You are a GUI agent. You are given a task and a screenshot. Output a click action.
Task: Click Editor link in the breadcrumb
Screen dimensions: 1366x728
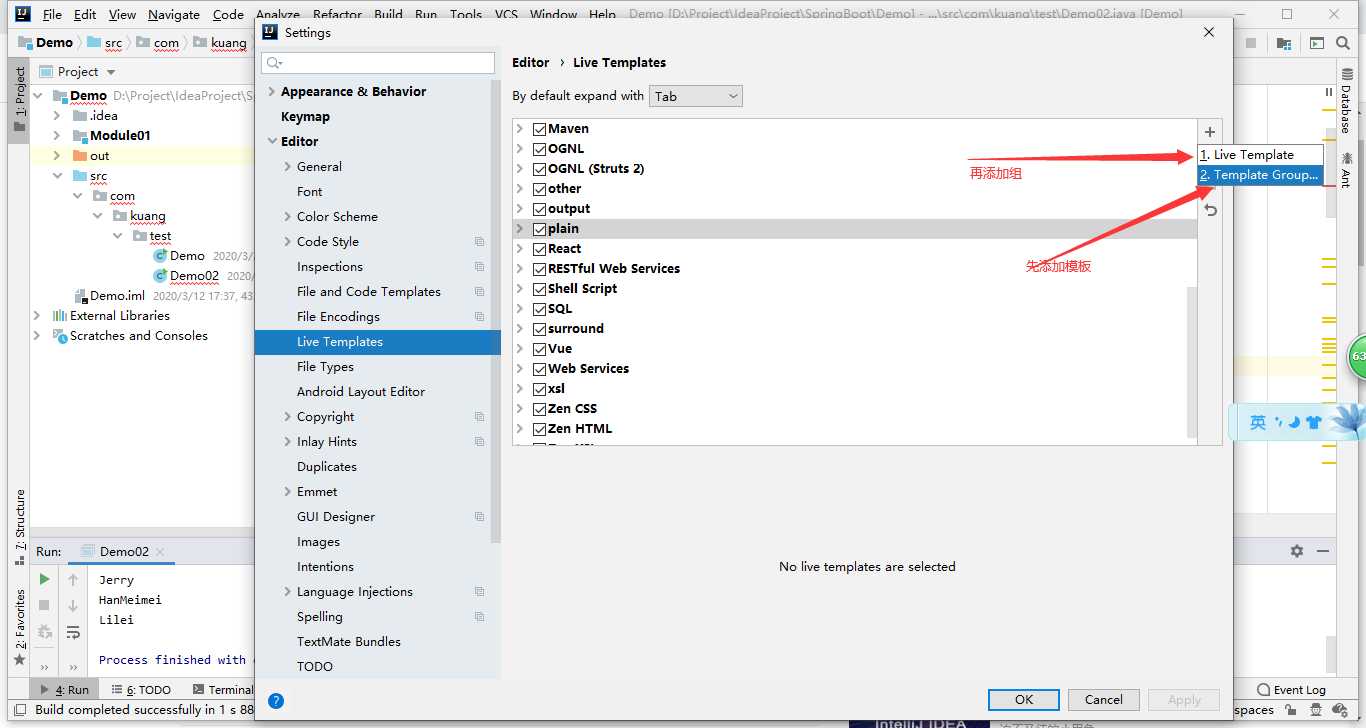coord(530,62)
